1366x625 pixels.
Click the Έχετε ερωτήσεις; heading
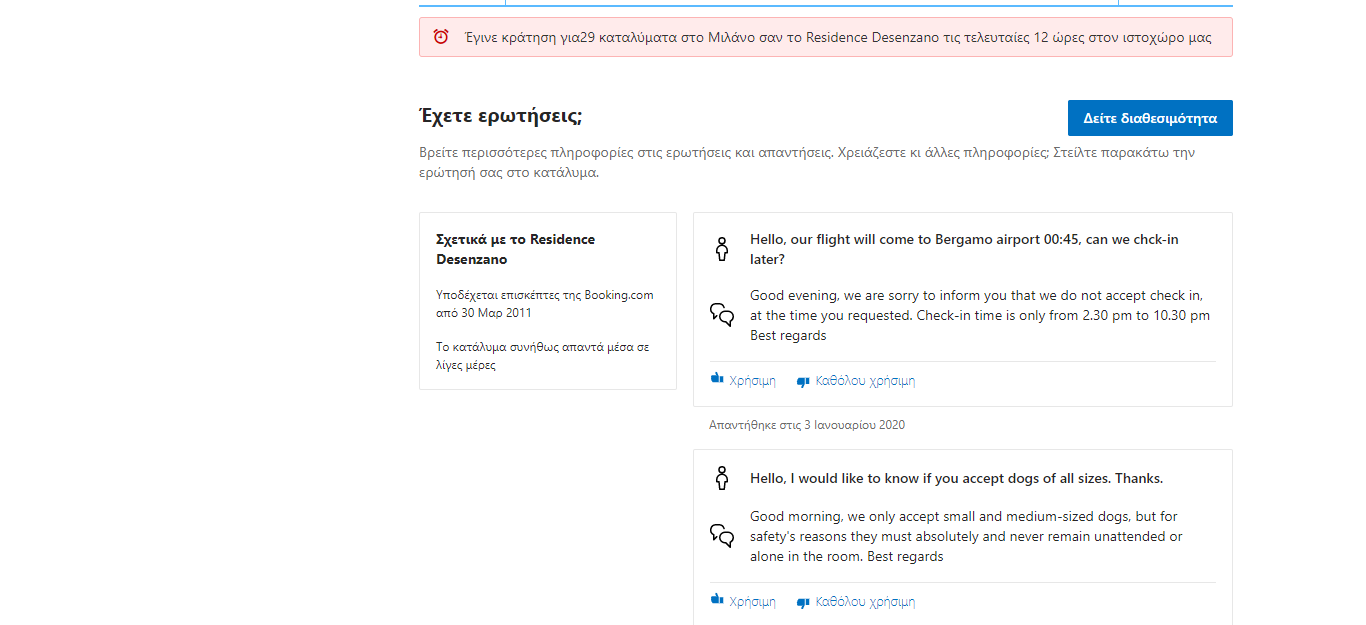click(x=500, y=116)
